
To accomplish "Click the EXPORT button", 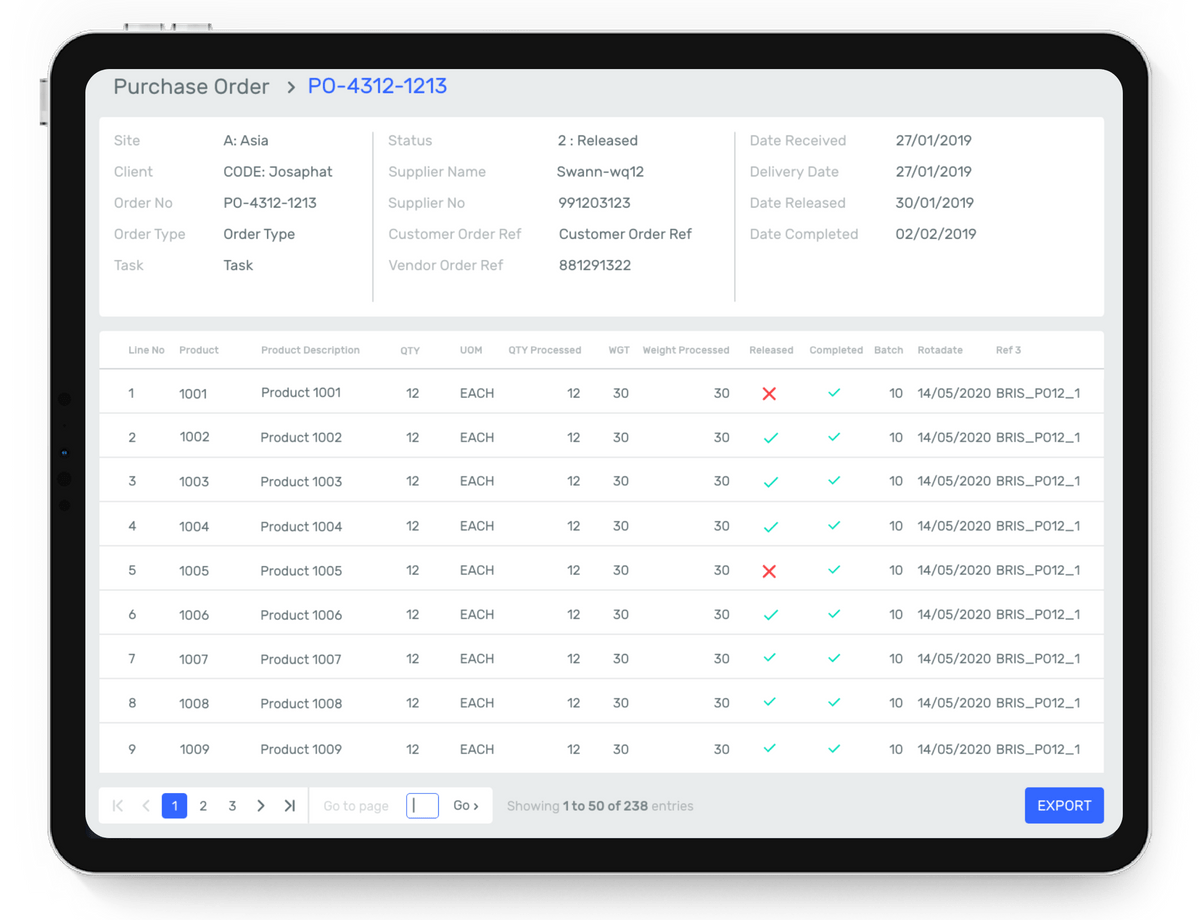I will click(1064, 806).
